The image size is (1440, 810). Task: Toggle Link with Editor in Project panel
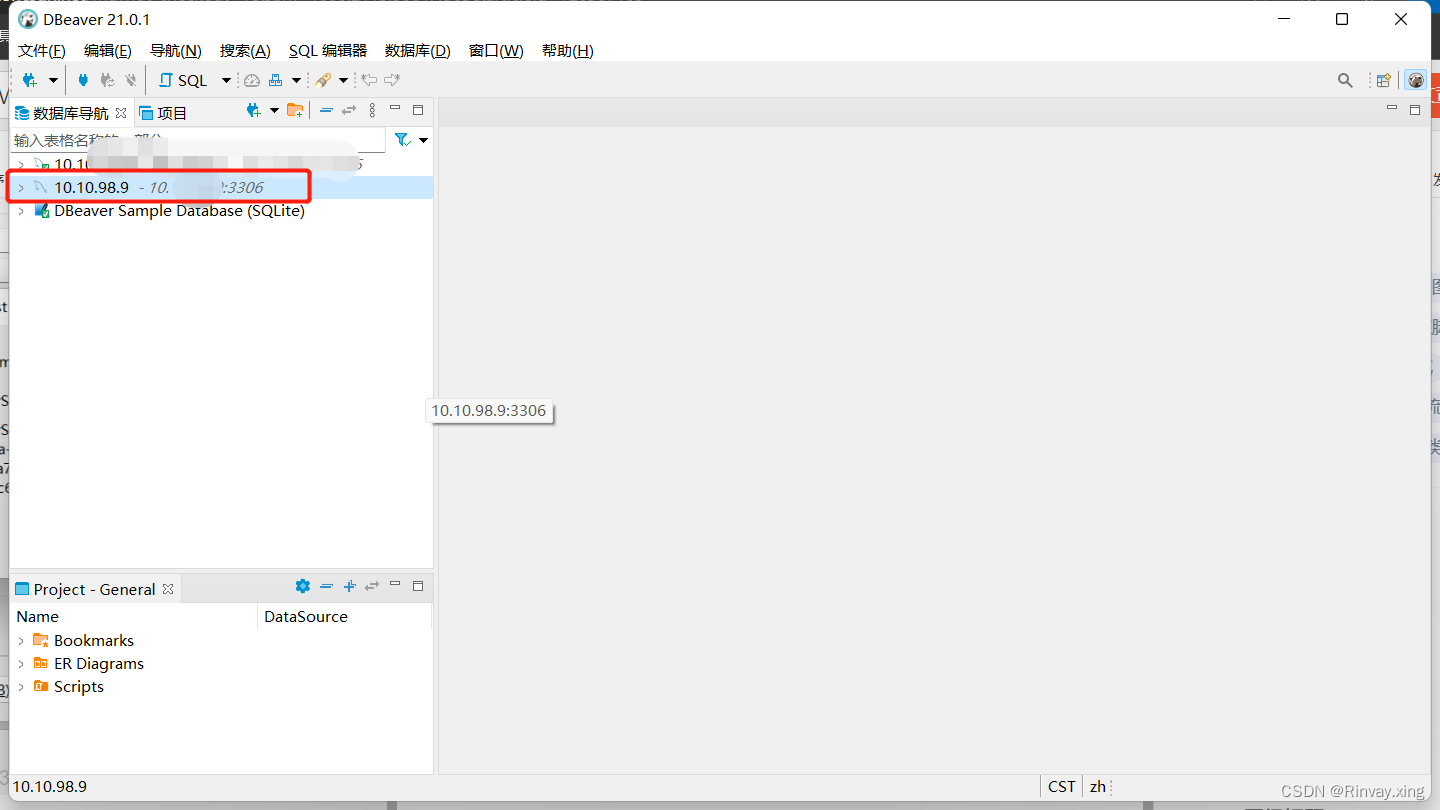372,586
